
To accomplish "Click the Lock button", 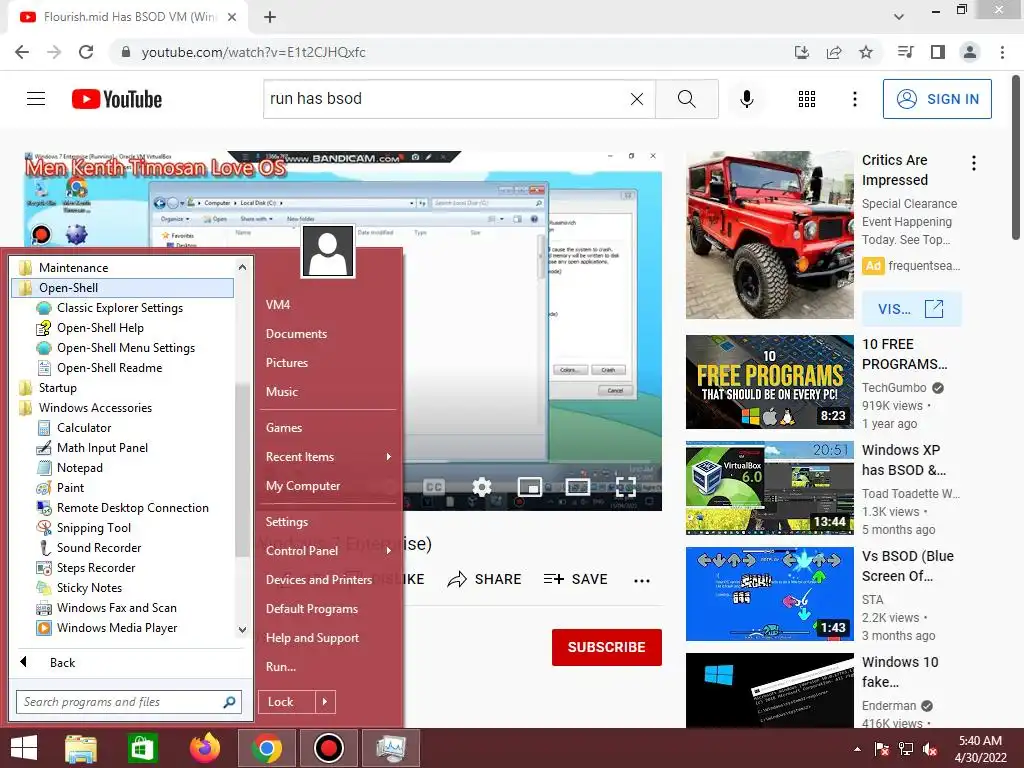I will click(287, 702).
